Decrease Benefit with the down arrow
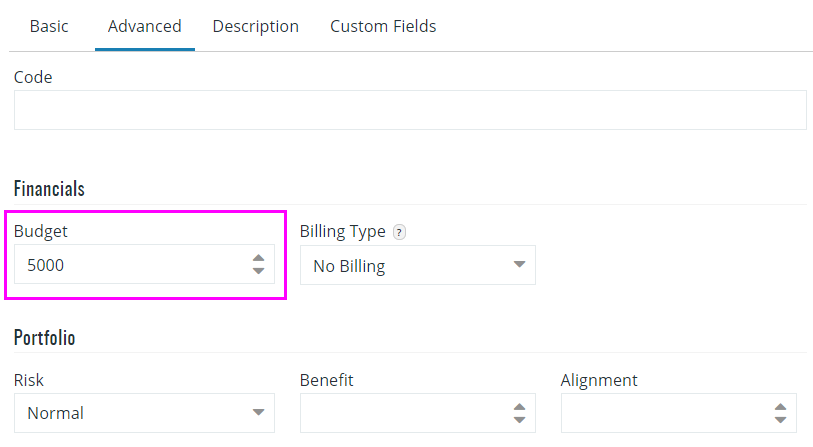The width and height of the screenshot is (813, 447). point(519,420)
